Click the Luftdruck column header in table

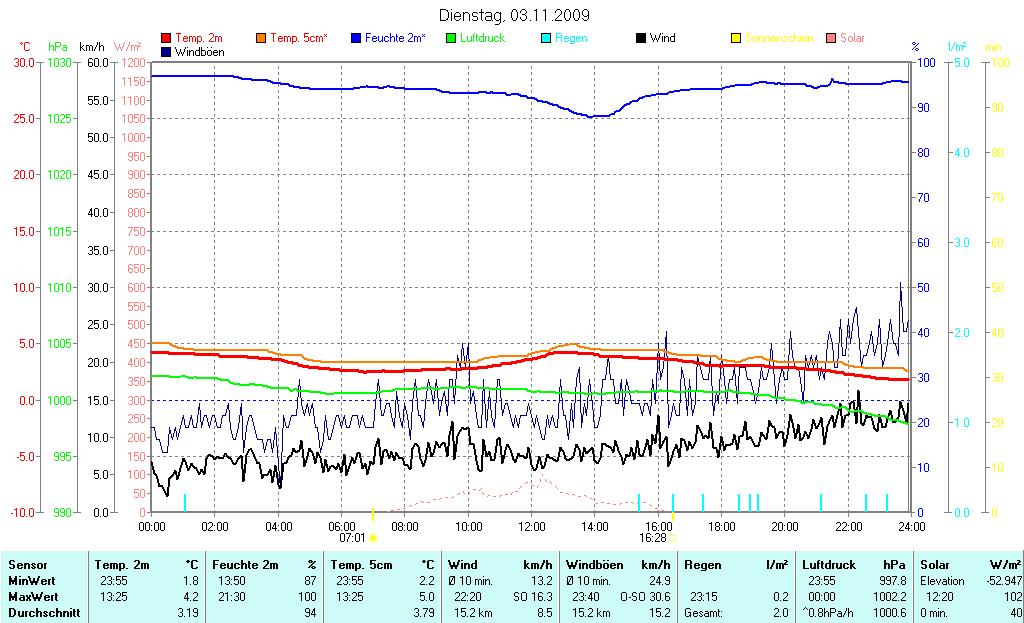(x=828, y=565)
